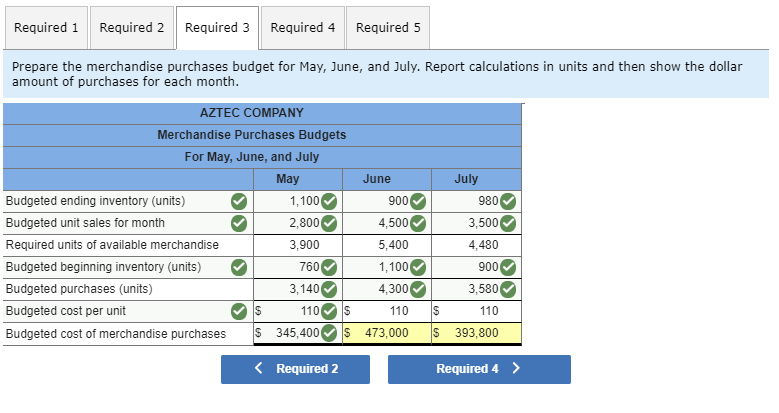Click checkmark beside Budgeted beginning inventory label
This screenshot has height=413, width=779.
239,267
